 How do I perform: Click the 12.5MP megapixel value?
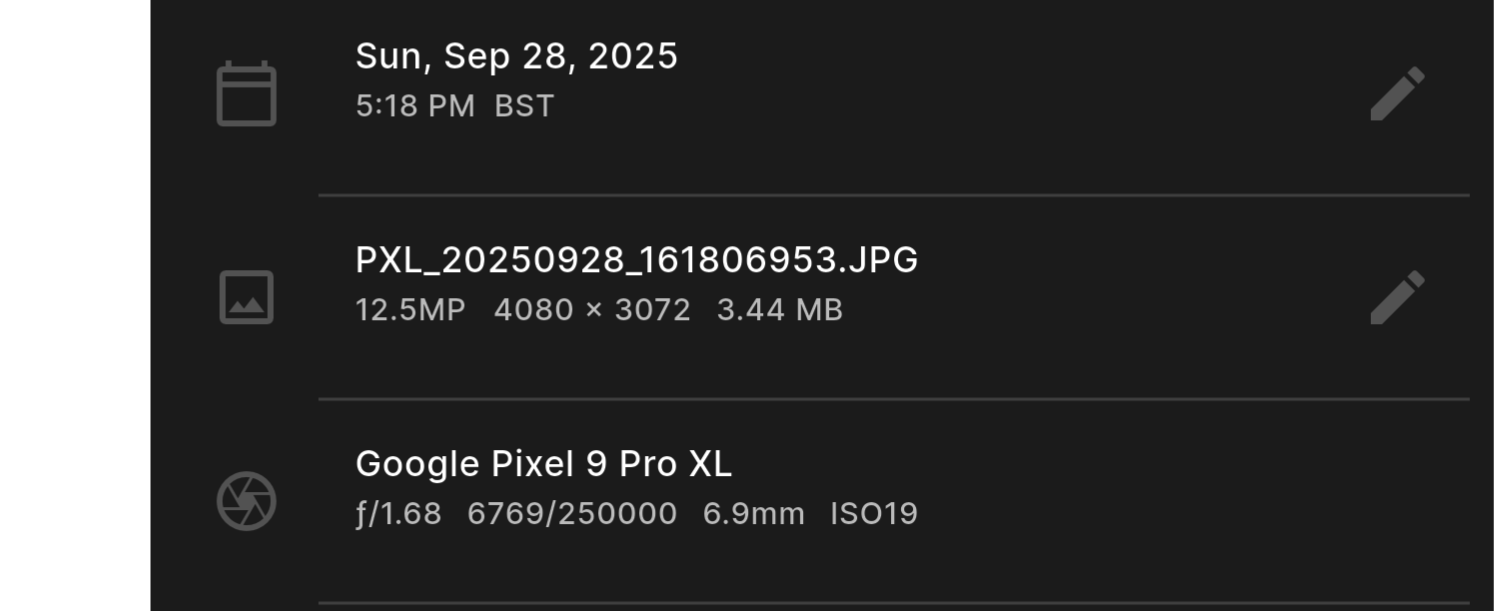pos(410,310)
